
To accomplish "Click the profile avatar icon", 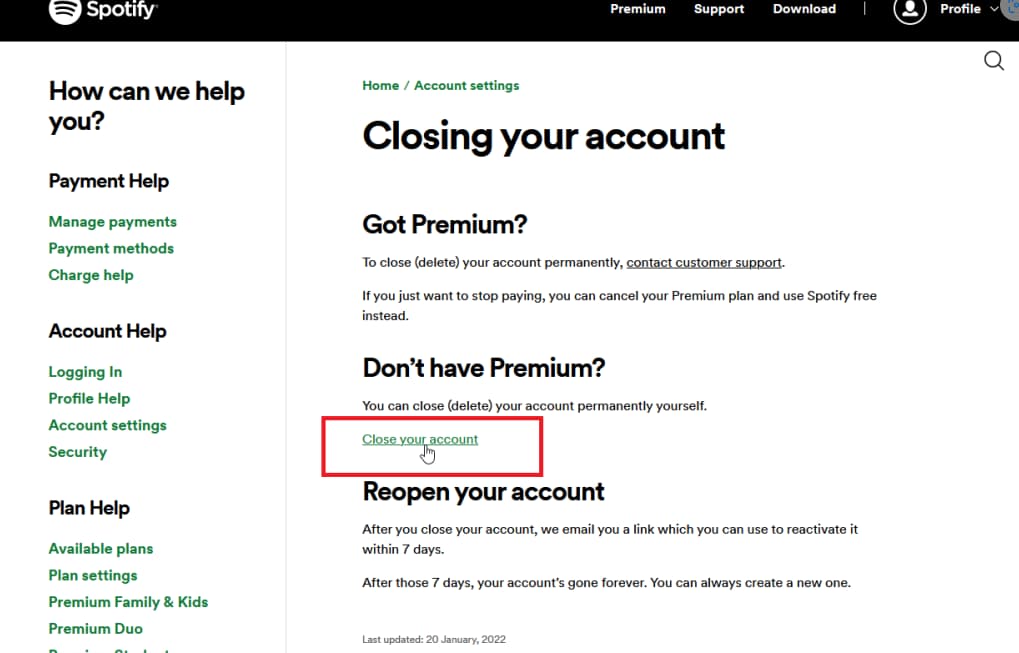I will tap(910, 10).
